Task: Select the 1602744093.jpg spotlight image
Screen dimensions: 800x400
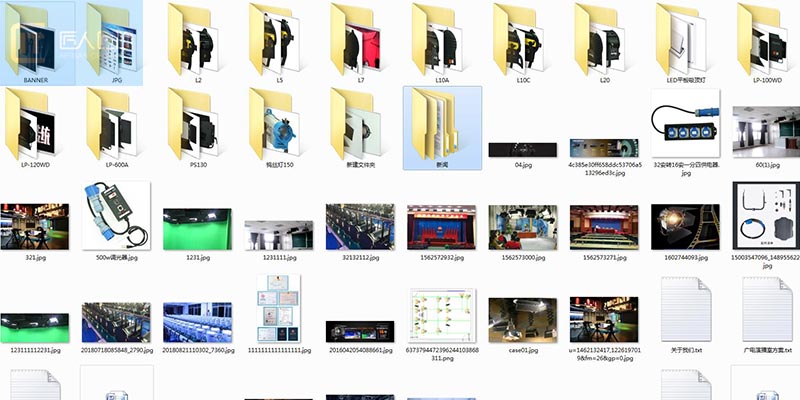Action: (686, 227)
